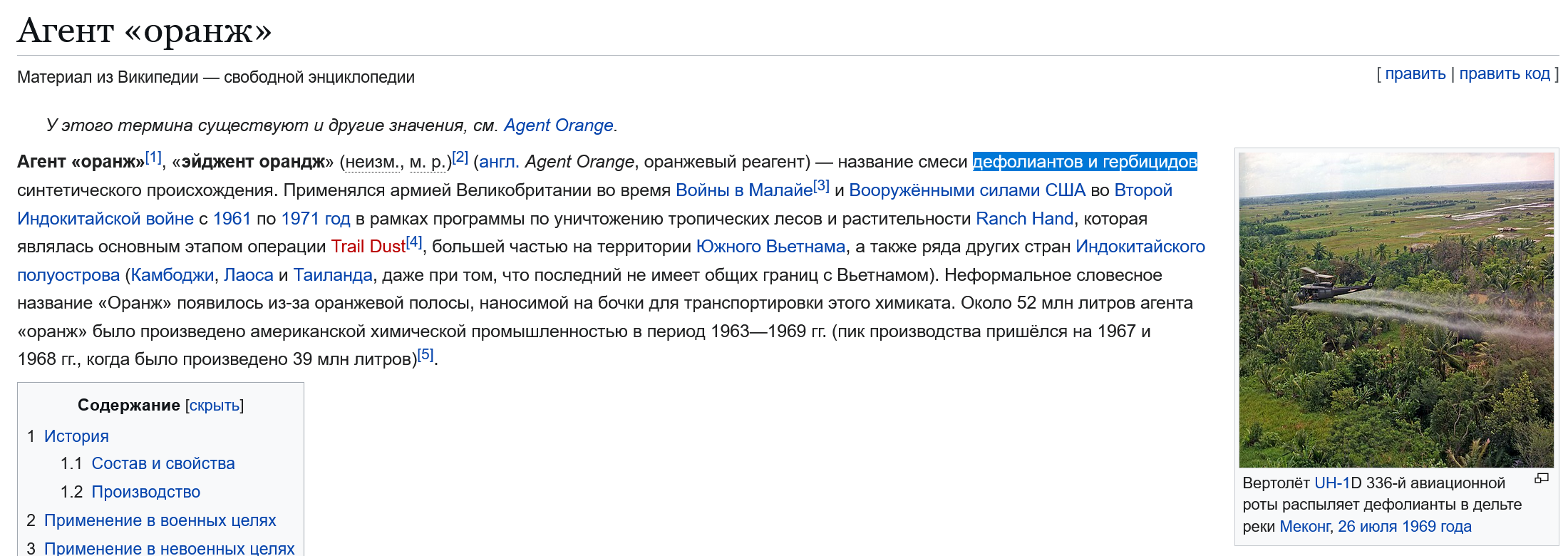Image resolution: width=1568 pixels, height=556 pixels.
Task: Open footnote reference [5]
Action: pyautogui.click(x=425, y=354)
